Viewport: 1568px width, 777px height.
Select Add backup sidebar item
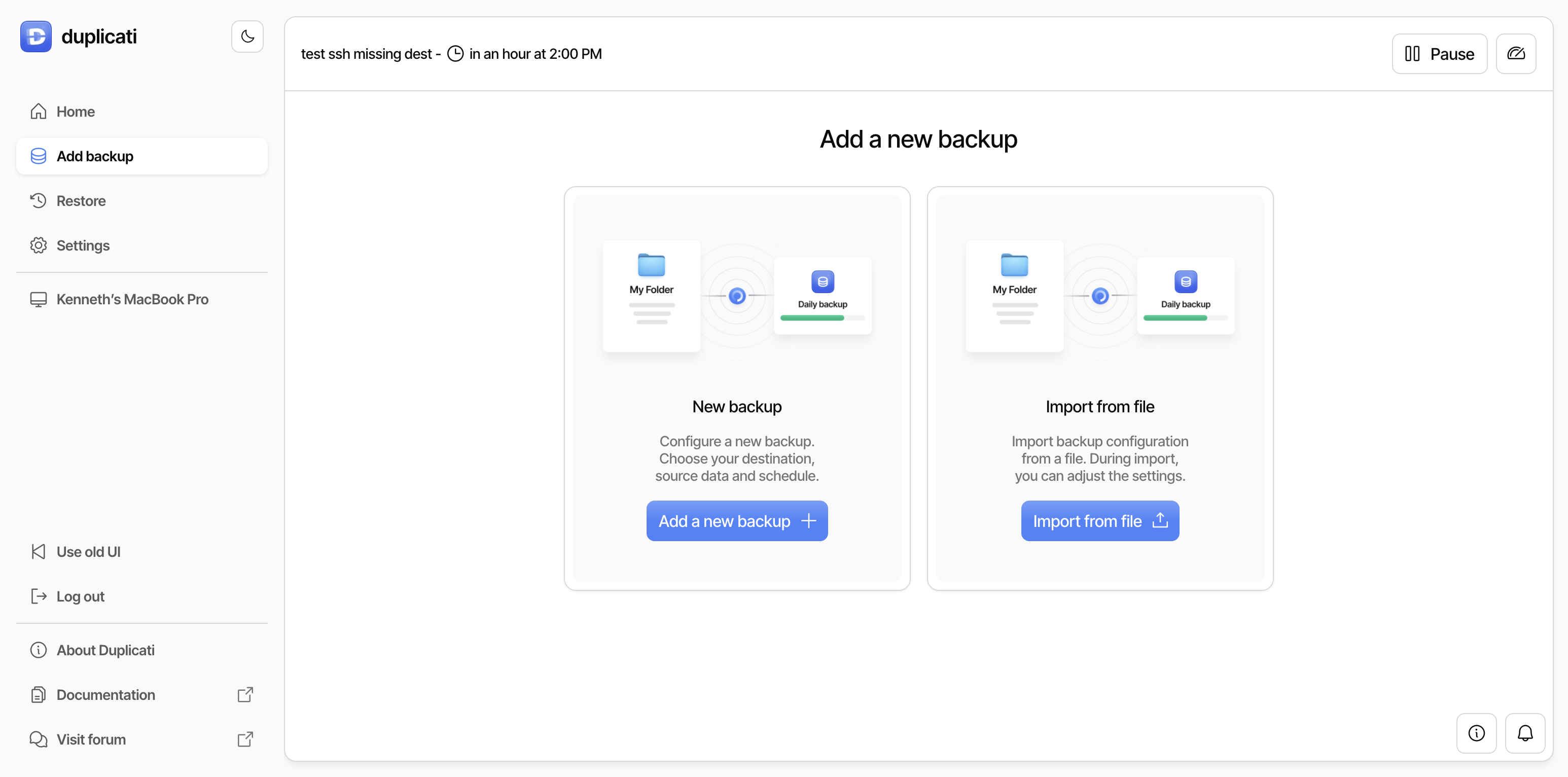coord(95,157)
